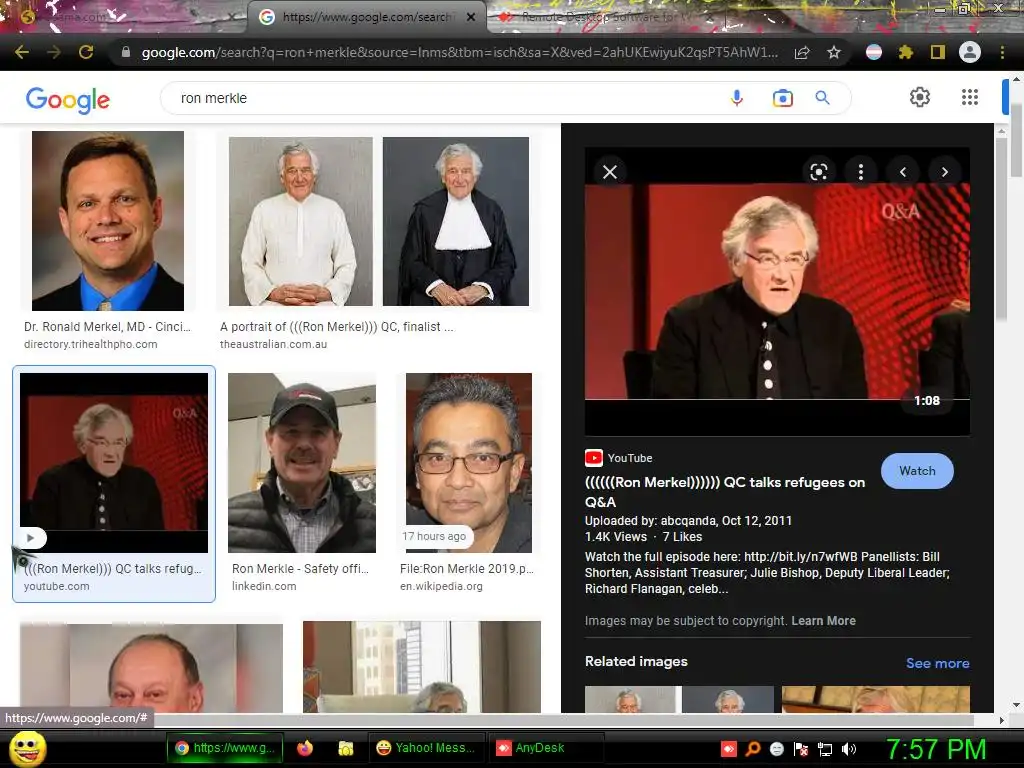Click the site lock icon in address bar

[126, 52]
